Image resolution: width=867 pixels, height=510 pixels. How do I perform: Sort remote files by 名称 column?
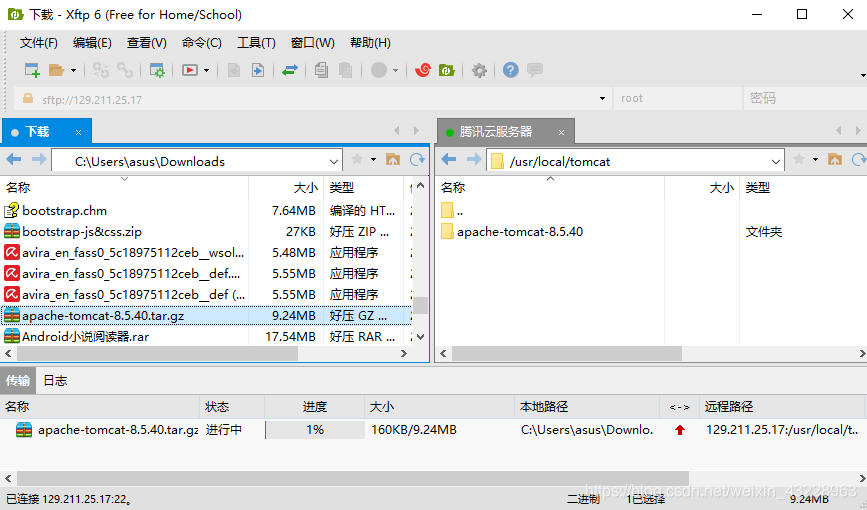coord(550,188)
